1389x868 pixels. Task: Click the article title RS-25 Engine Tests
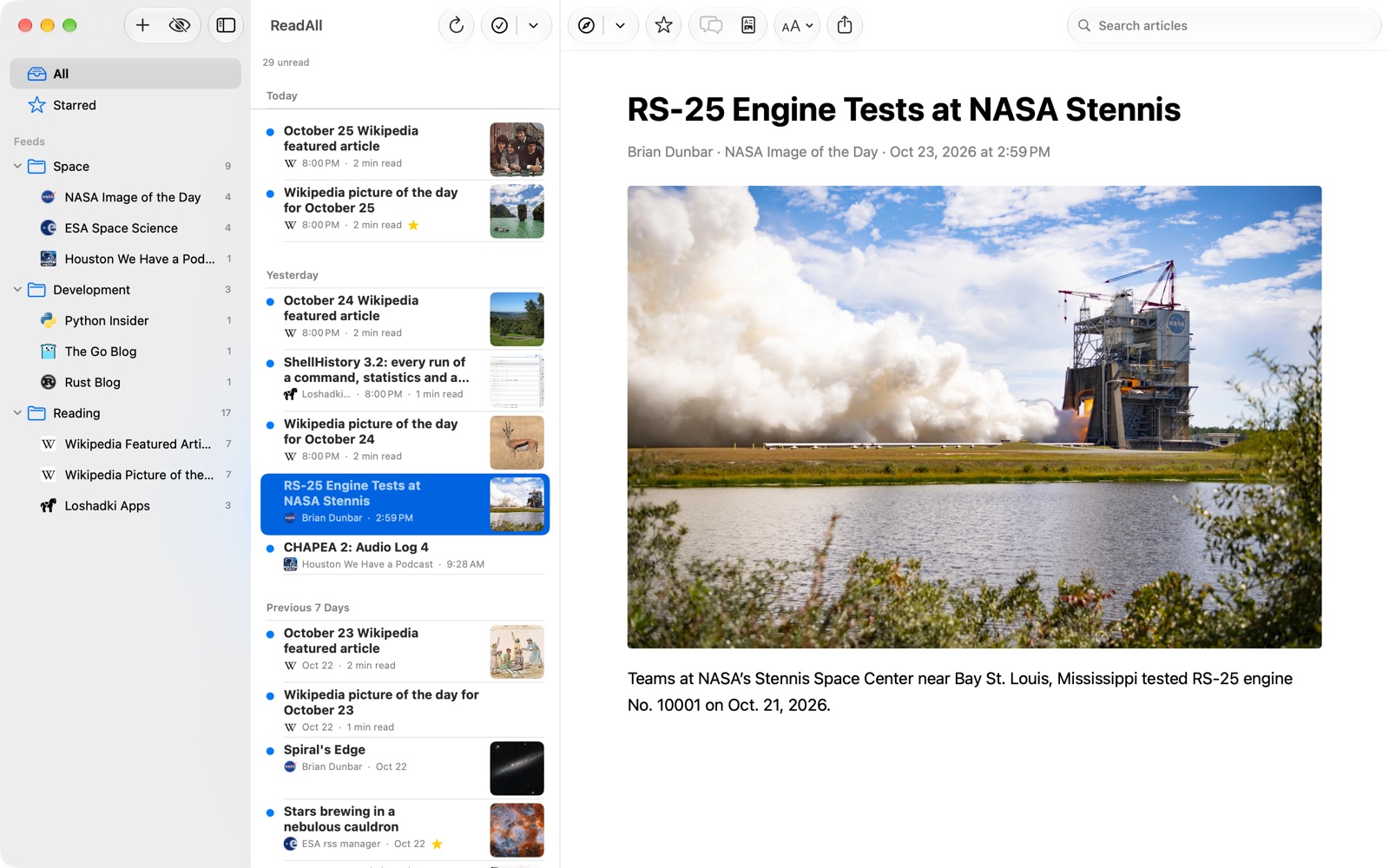click(904, 109)
